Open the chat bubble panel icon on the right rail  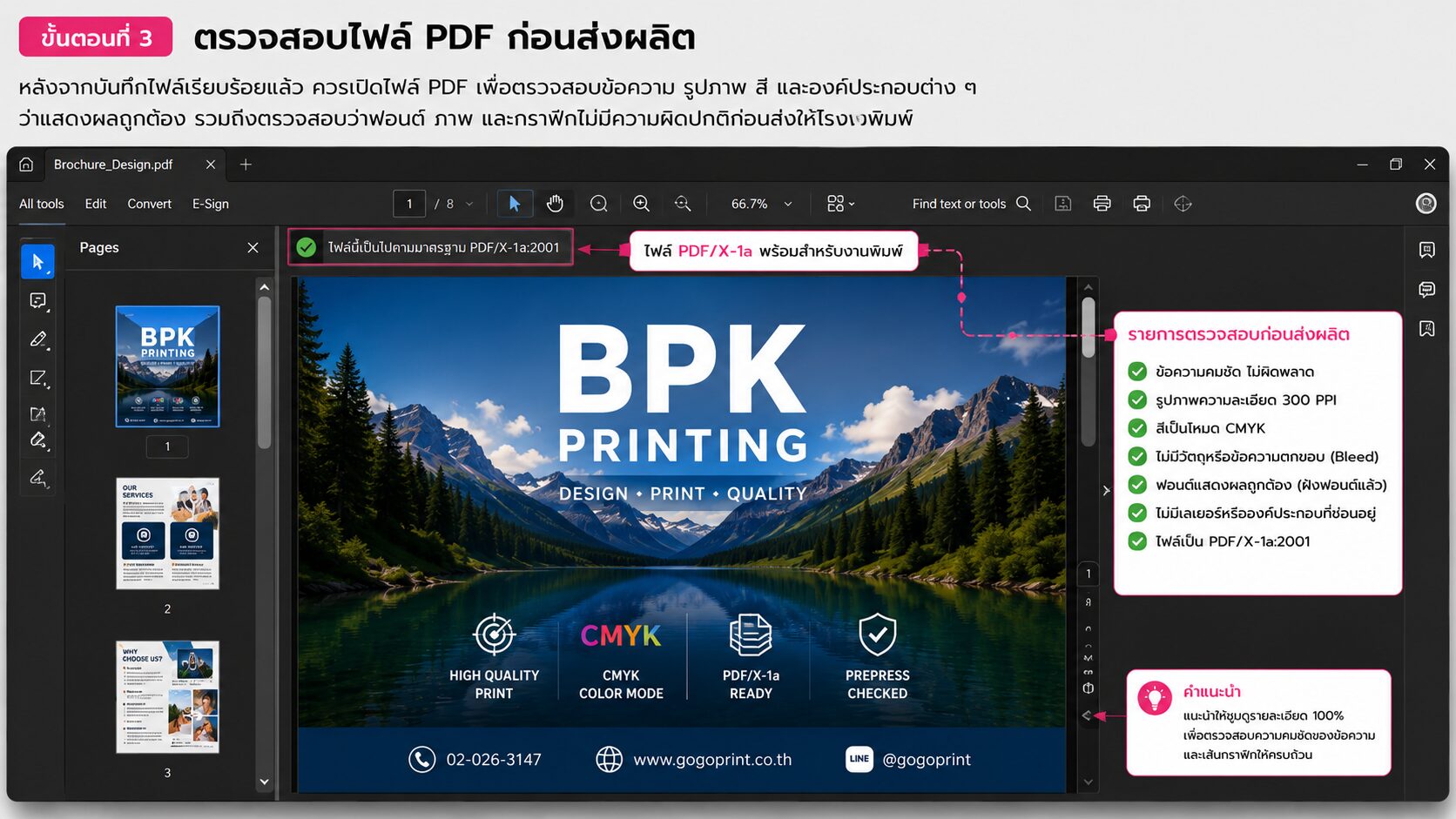pos(1426,290)
